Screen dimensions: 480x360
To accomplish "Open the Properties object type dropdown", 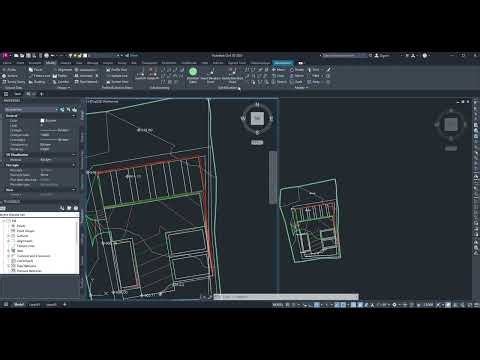I will pos(31,109).
